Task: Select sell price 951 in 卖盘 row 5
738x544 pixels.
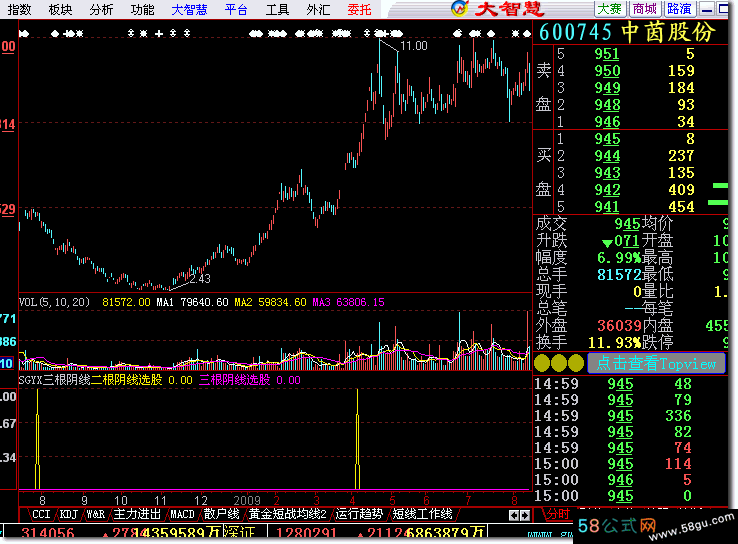Action: [607, 54]
